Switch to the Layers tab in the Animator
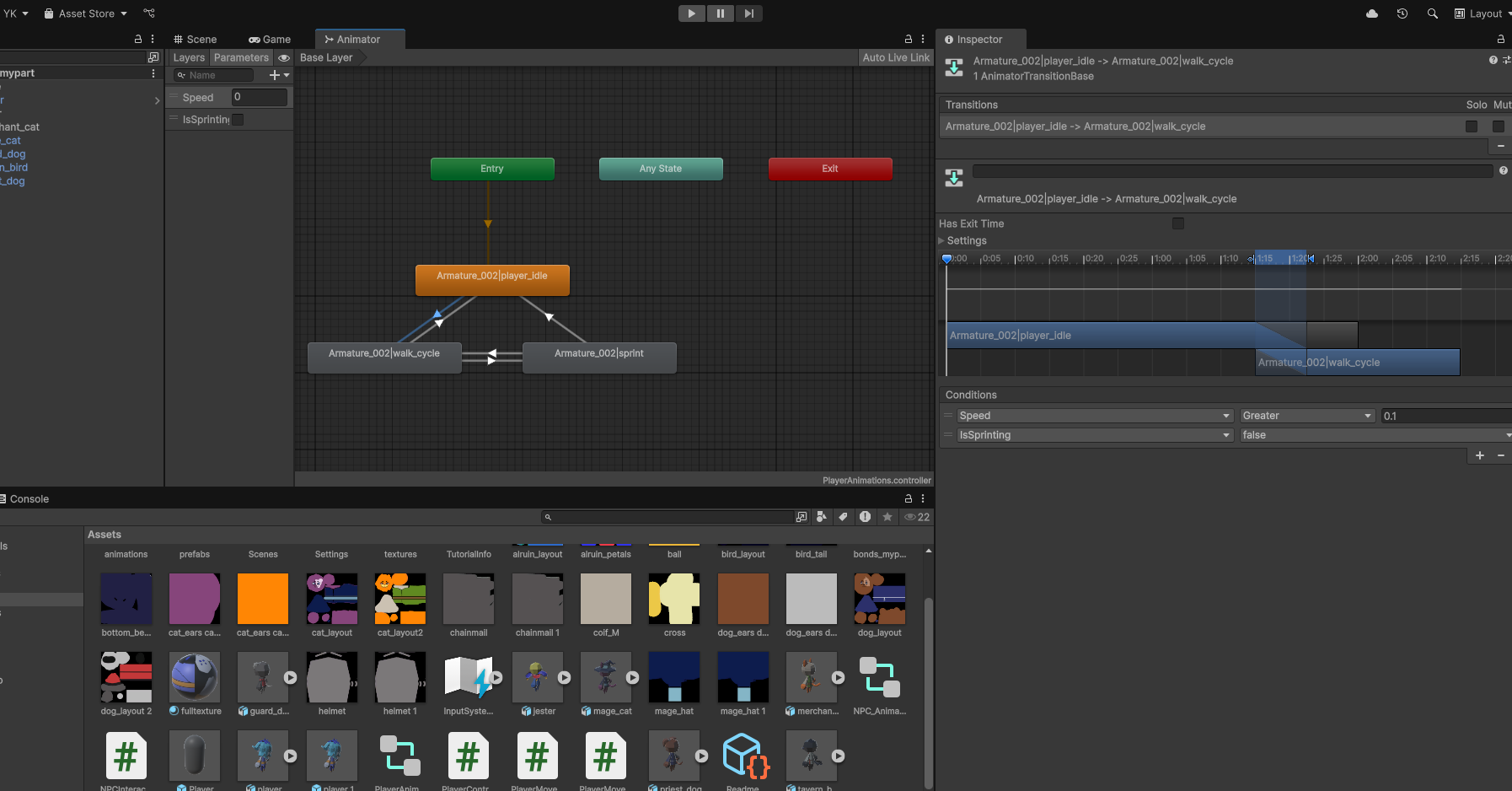Viewport: 1512px width, 791px height. (188, 57)
